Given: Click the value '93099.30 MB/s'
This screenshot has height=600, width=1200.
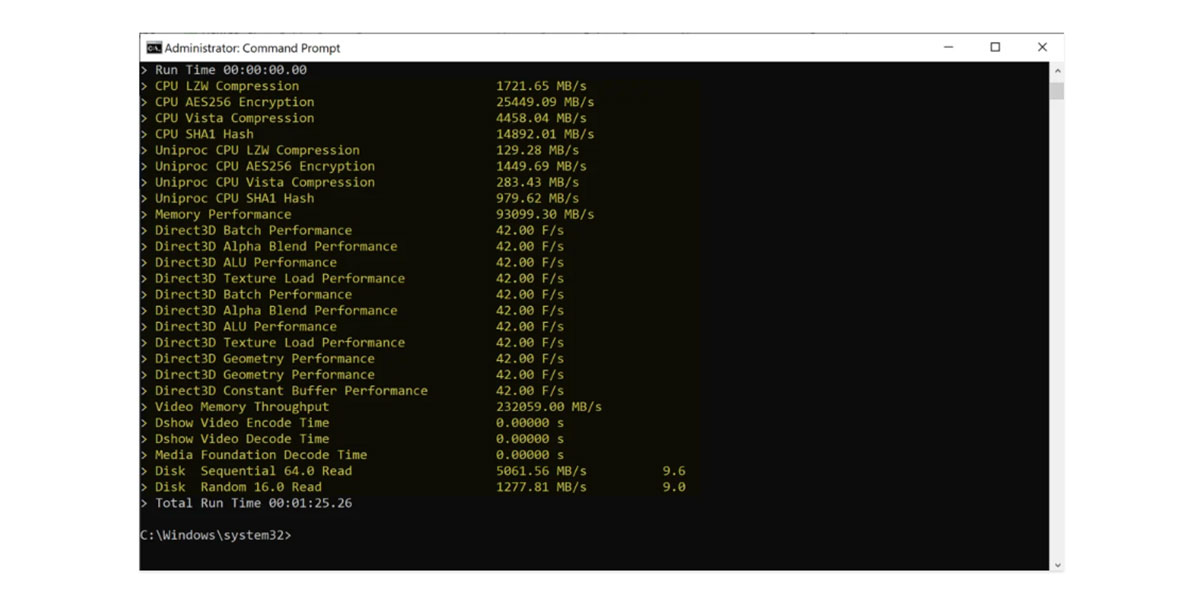Looking at the screenshot, I should (x=545, y=214).
